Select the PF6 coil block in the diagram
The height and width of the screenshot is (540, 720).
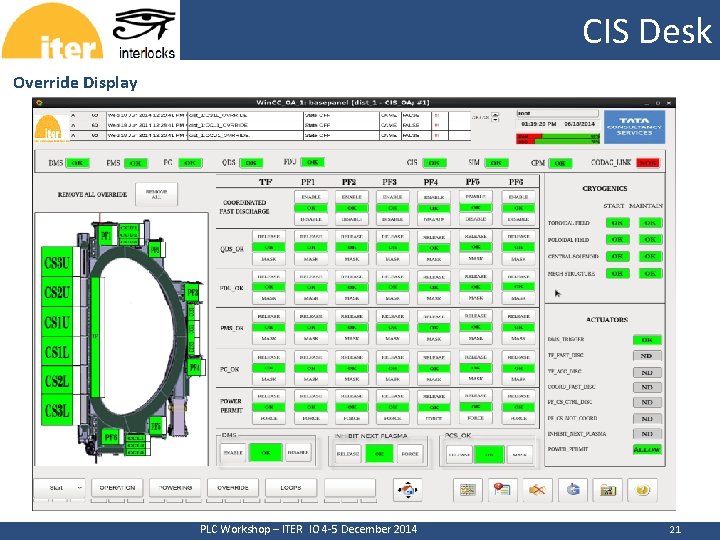111,437
